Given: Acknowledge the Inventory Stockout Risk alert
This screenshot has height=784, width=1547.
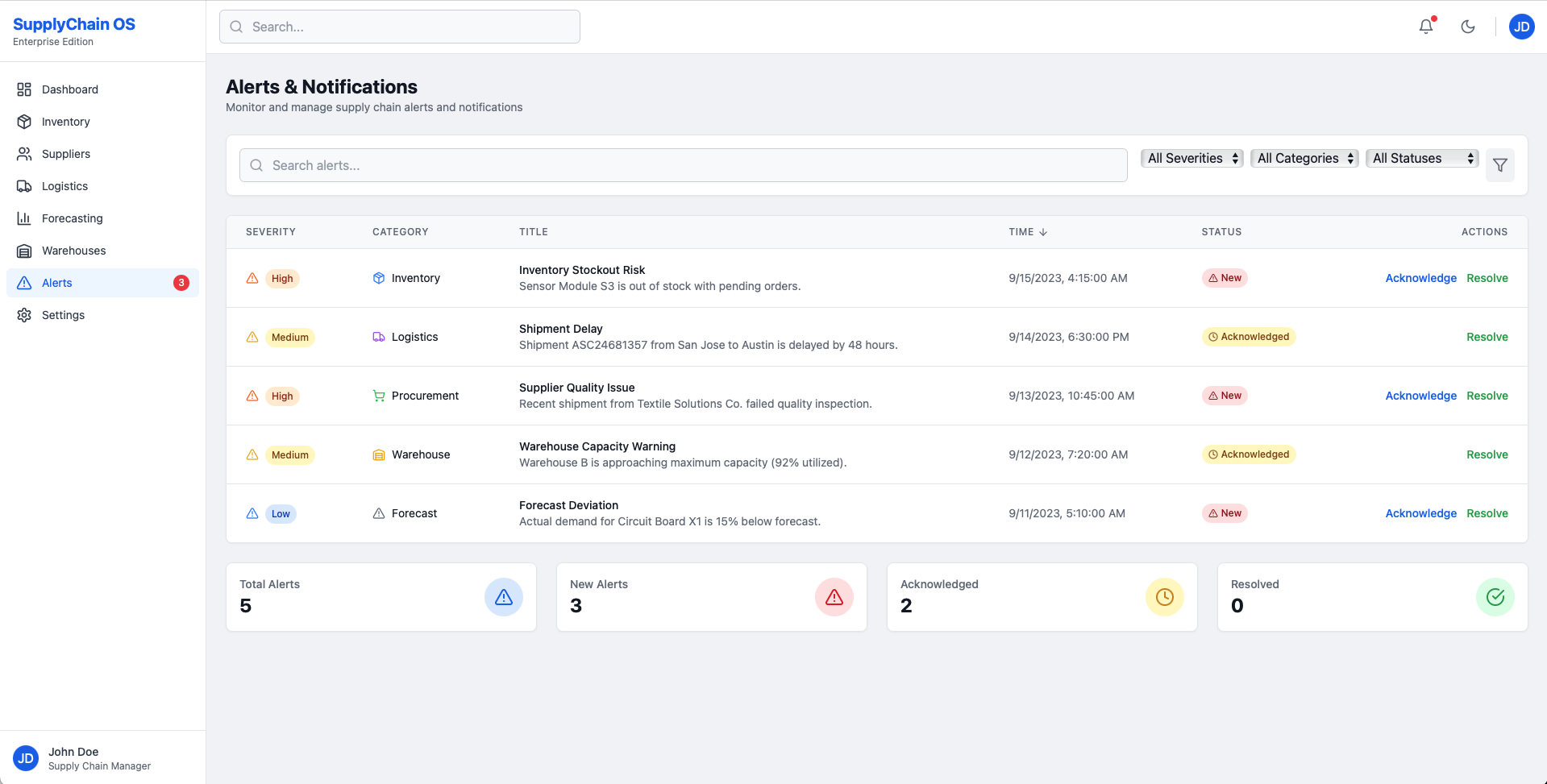Looking at the screenshot, I should click(x=1420, y=278).
